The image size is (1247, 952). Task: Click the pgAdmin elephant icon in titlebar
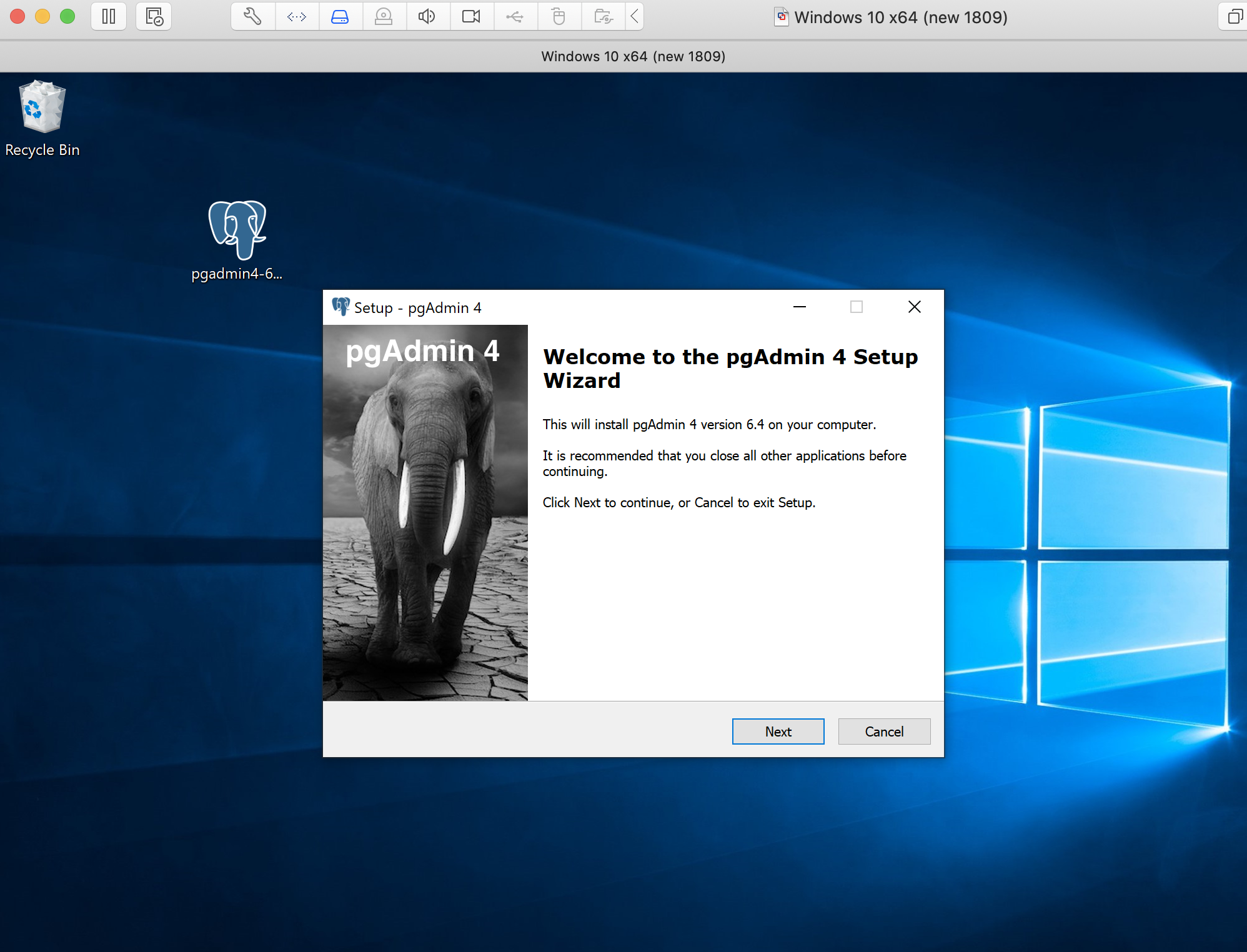[340, 307]
